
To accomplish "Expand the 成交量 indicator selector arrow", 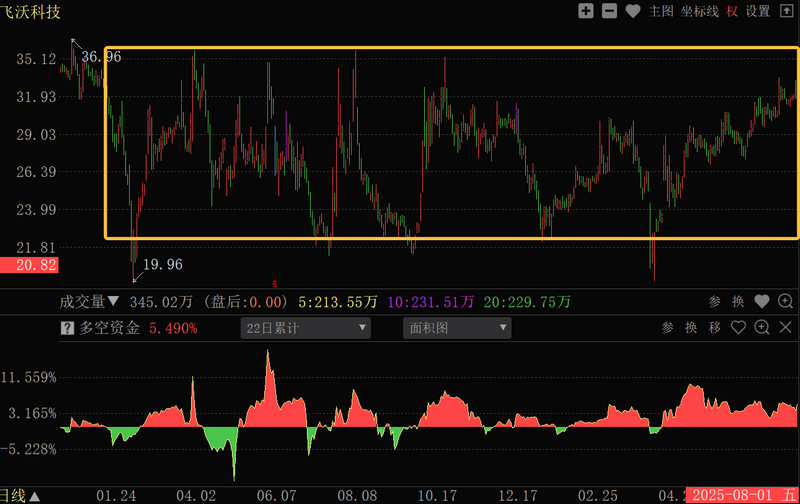I will pos(113,301).
